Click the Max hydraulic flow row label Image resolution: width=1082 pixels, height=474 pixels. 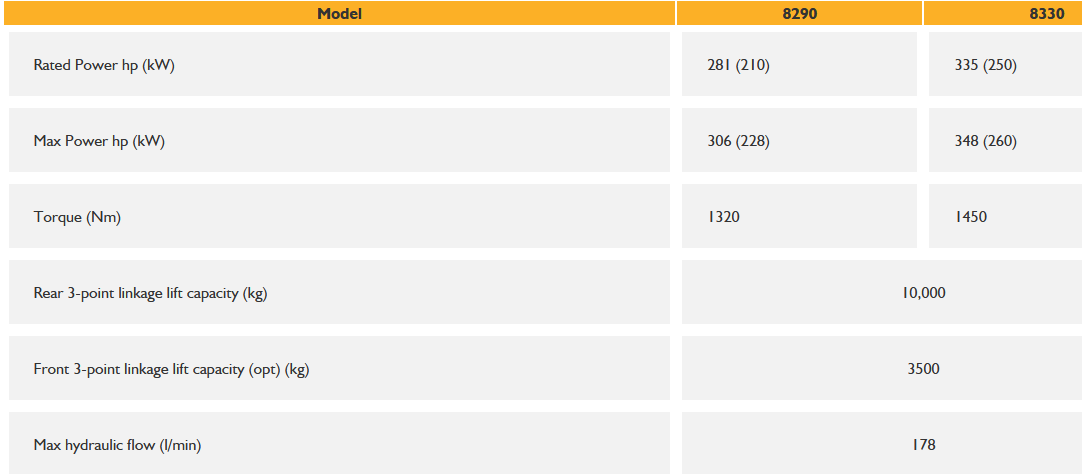tap(117, 445)
